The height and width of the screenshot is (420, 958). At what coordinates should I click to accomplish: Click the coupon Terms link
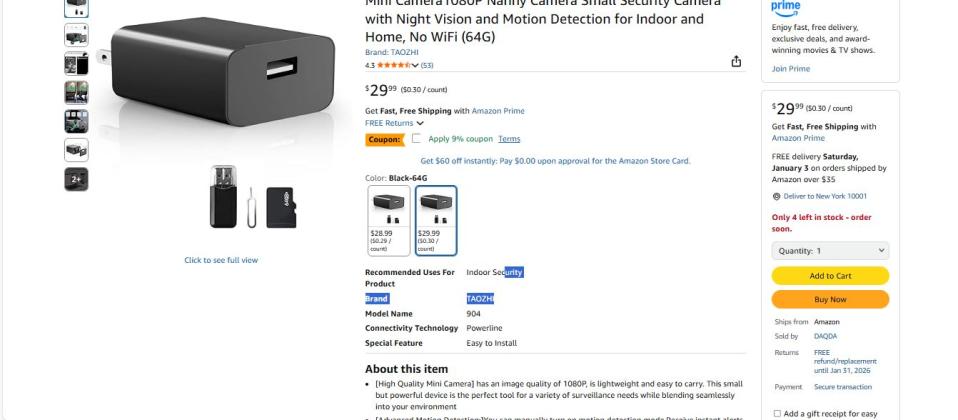pyautogui.click(x=509, y=139)
